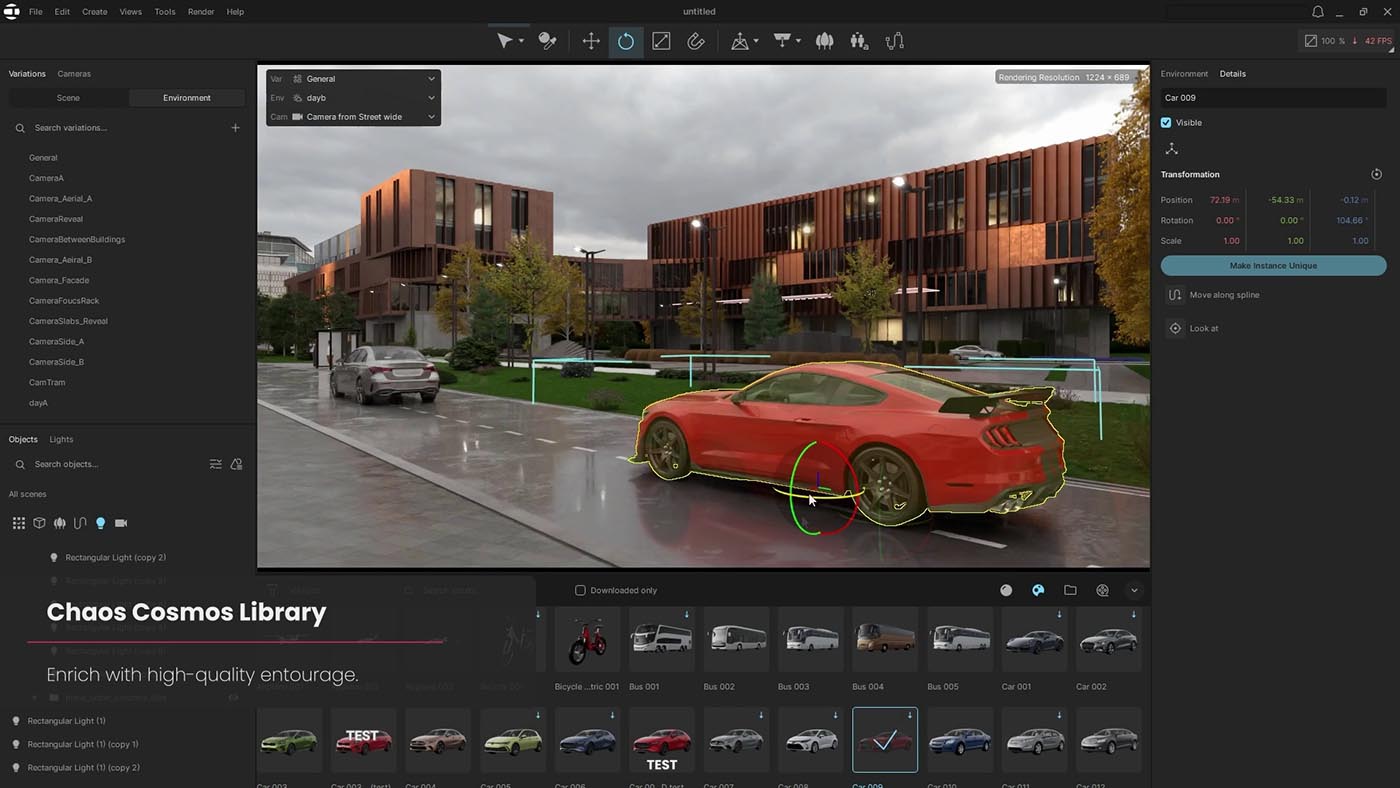
Task: Click the reset transformation icon
Action: [x=1376, y=174]
